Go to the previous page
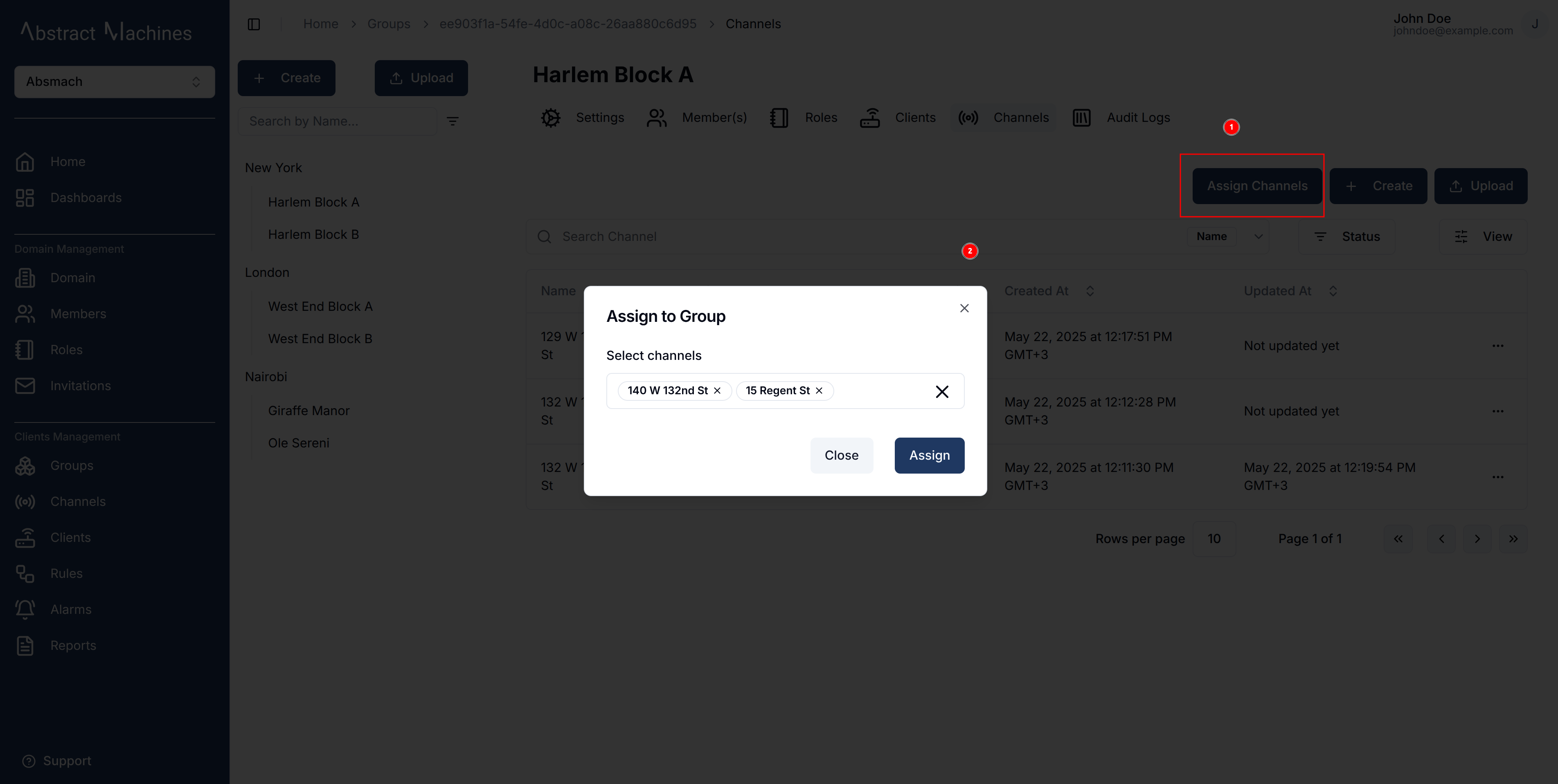1558x784 pixels. (x=1441, y=539)
